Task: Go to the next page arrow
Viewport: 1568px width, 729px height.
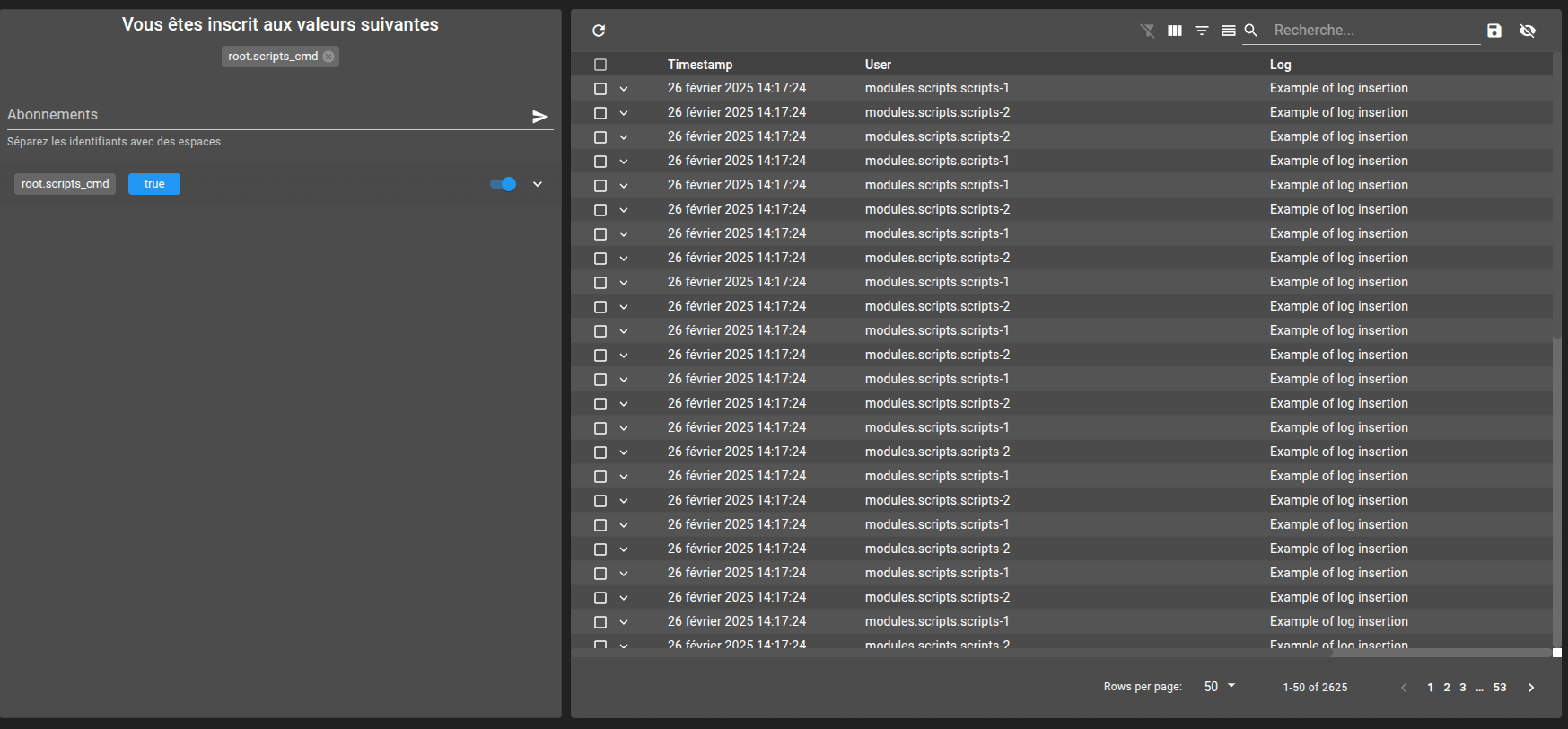Action: pos(1531,688)
